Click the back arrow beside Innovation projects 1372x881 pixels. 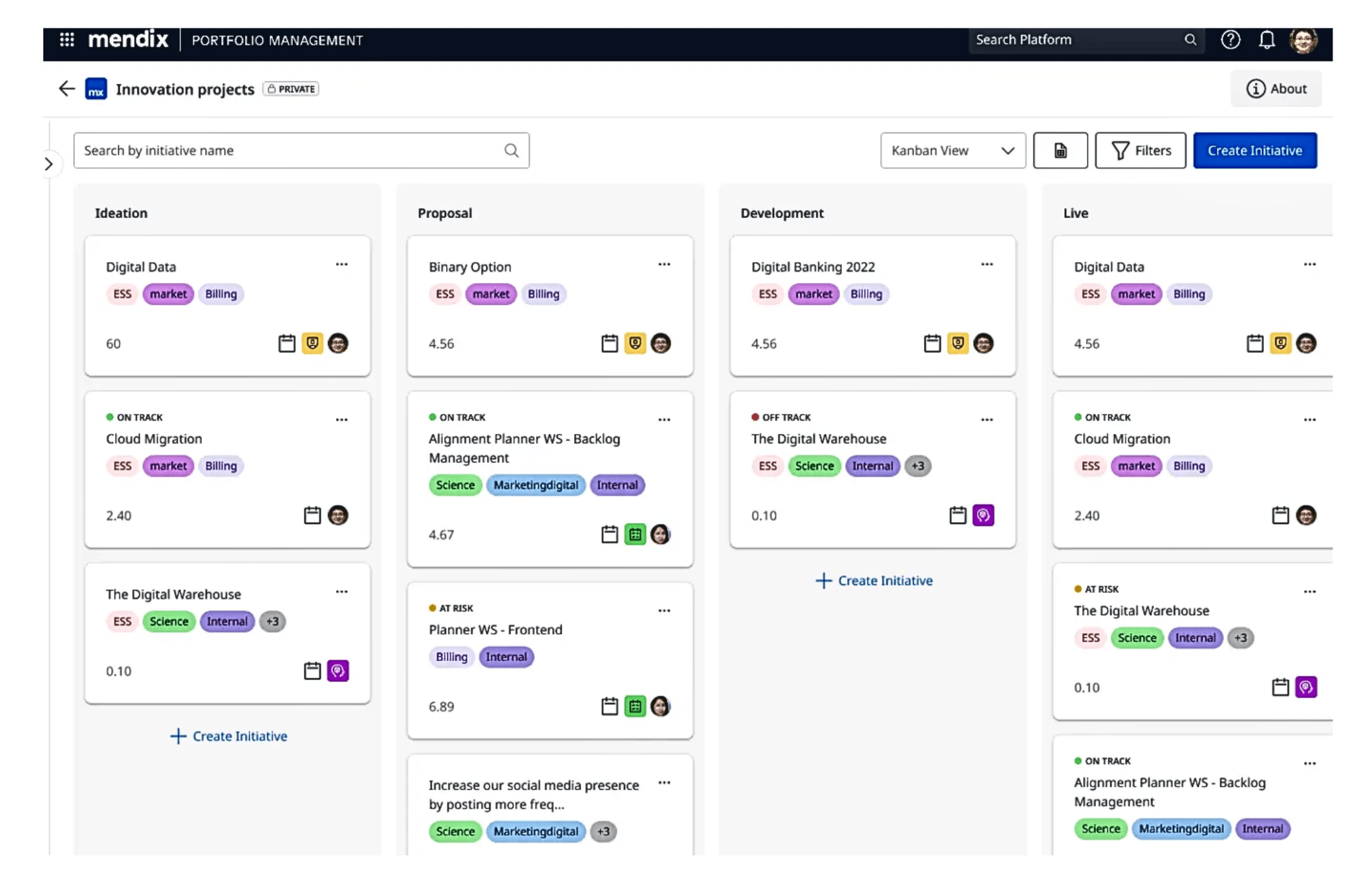point(67,89)
